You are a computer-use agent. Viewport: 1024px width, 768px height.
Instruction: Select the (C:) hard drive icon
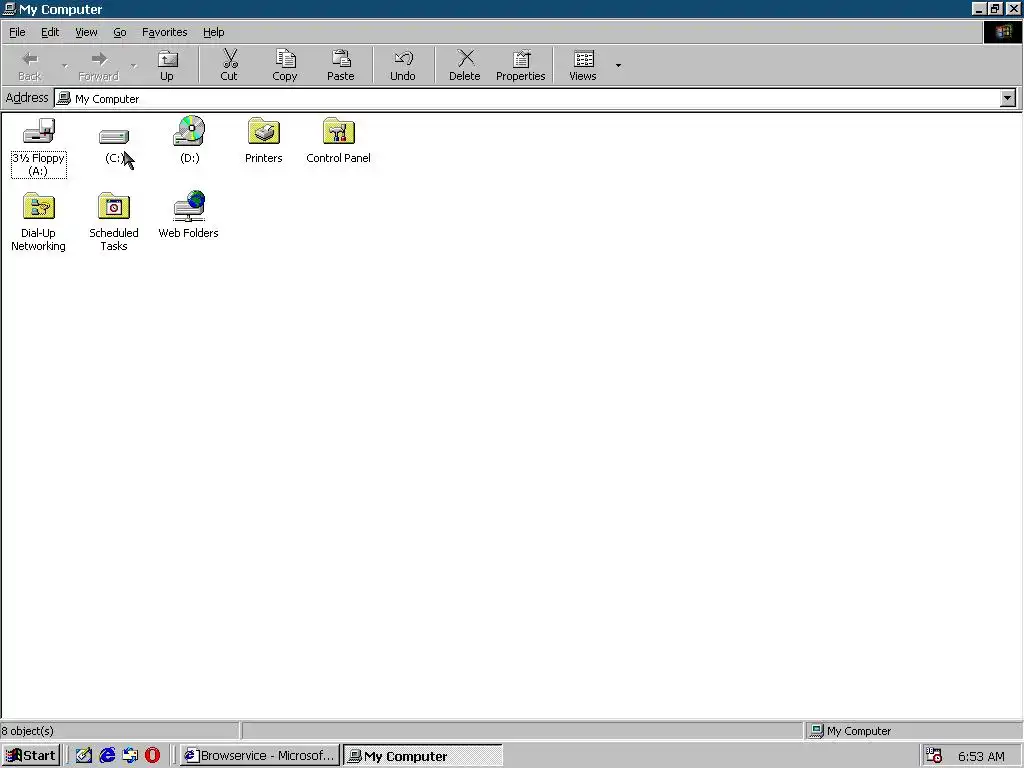point(114,136)
